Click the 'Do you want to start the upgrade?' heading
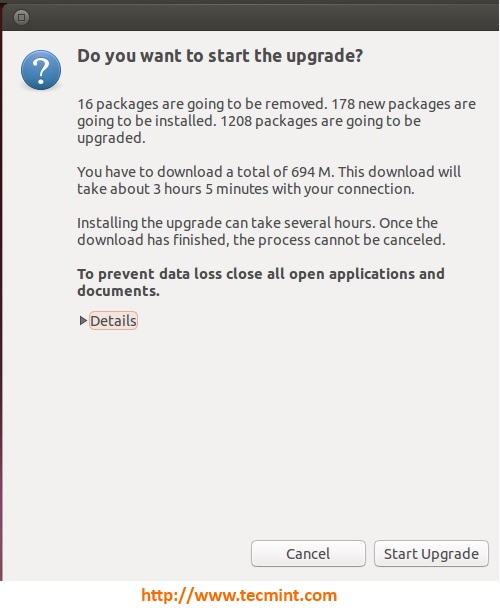The height and width of the screenshot is (612, 500). point(220,56)
